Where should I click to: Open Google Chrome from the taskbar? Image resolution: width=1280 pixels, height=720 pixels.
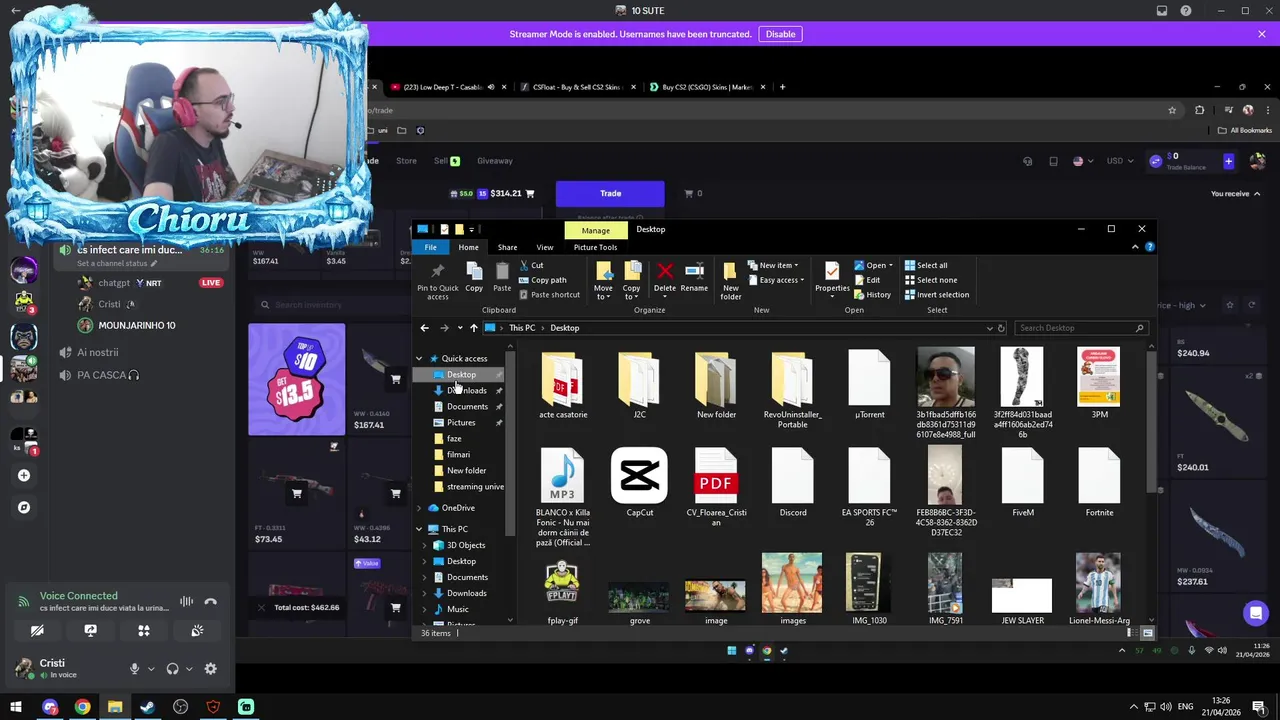[82, 707]
